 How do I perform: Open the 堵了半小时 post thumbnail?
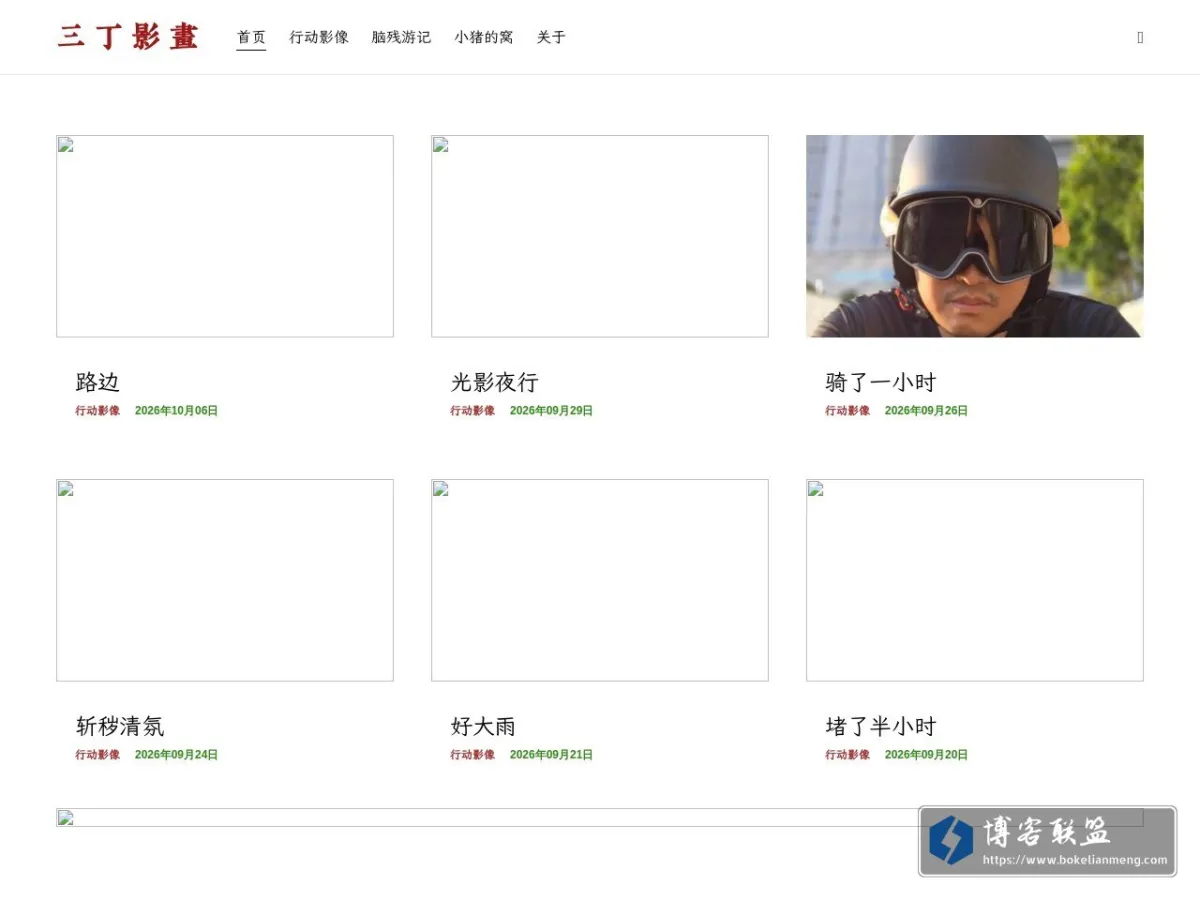[975, 580]
